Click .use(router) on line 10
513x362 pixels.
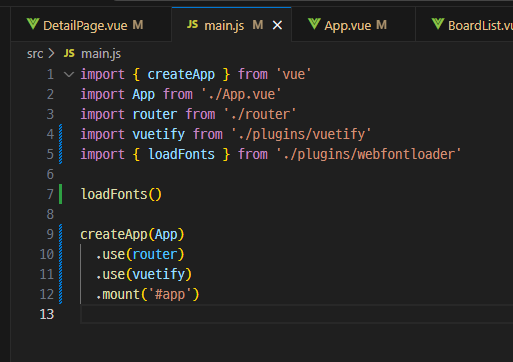click(140, 254)
